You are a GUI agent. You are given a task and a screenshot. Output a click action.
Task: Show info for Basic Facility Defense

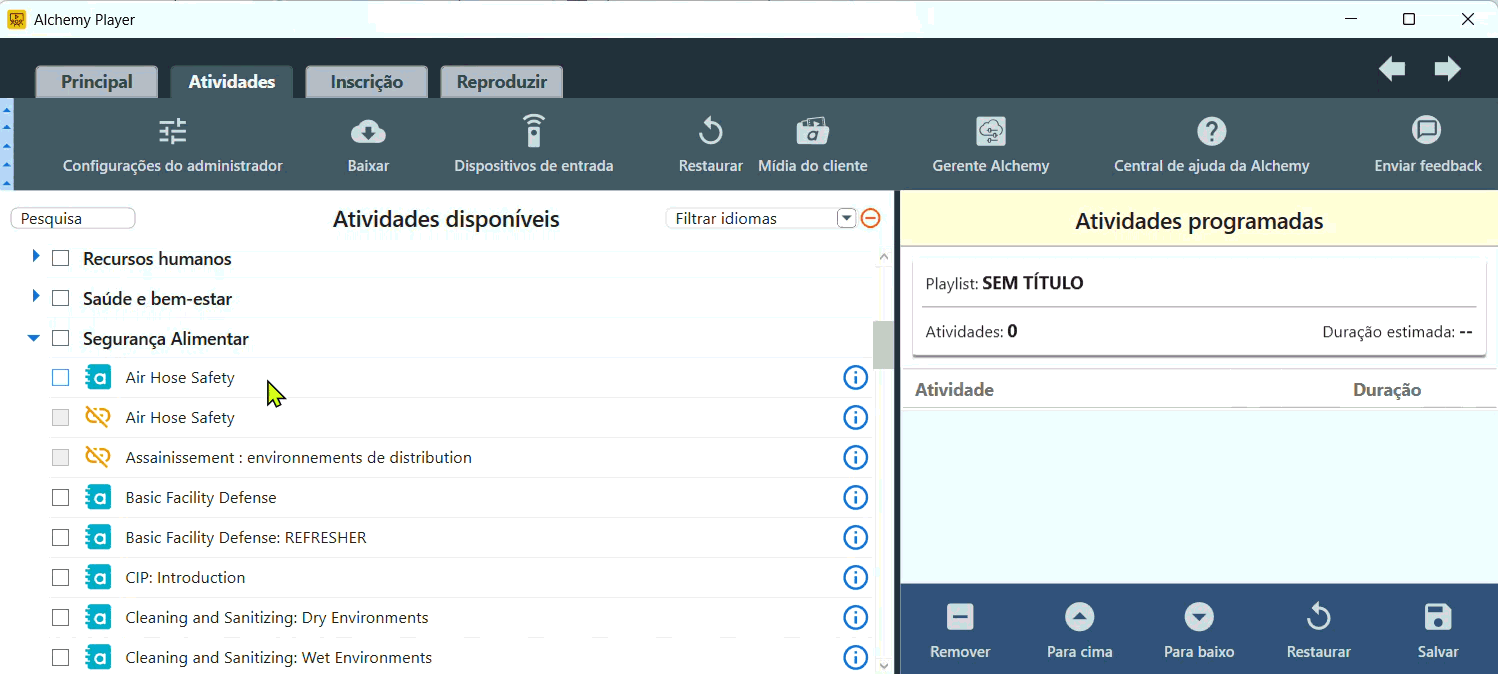(x=855, y=497)
